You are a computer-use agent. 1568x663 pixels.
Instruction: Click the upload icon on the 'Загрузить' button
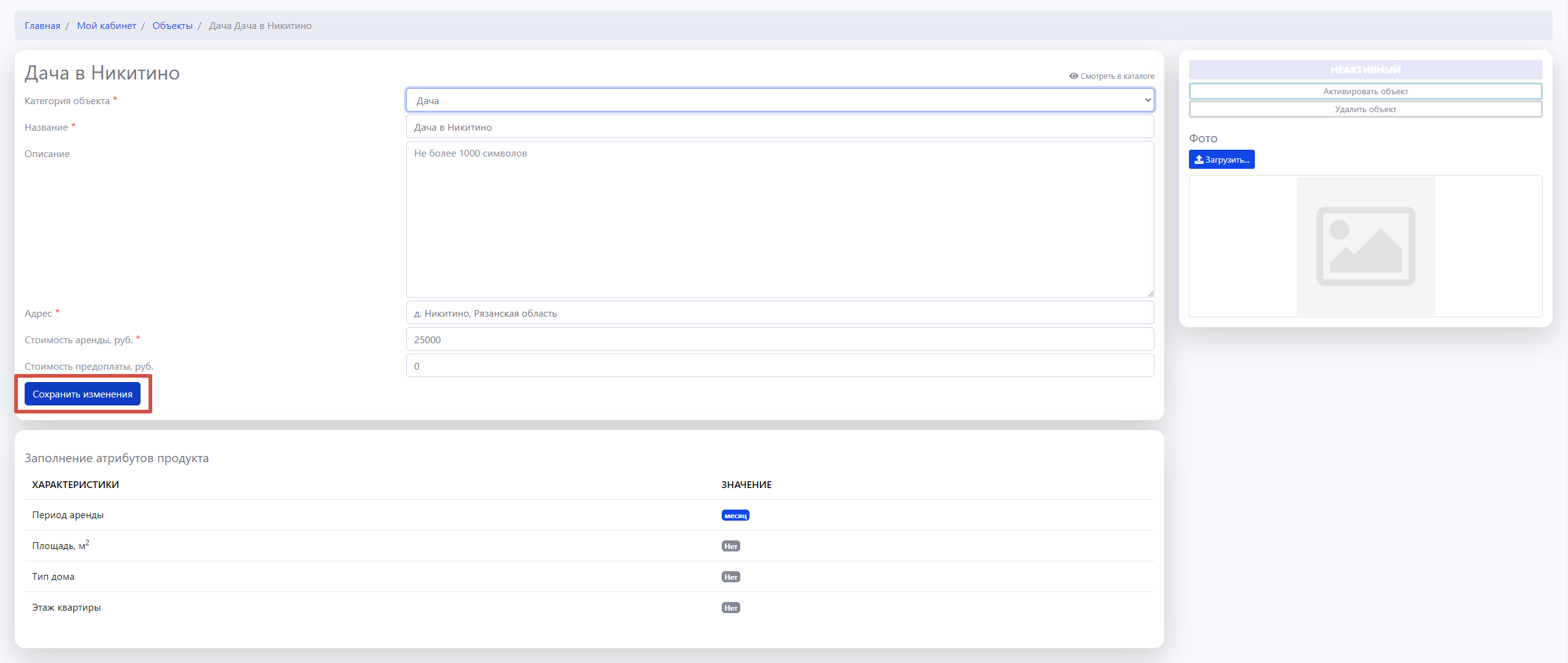coord(1198,160)
